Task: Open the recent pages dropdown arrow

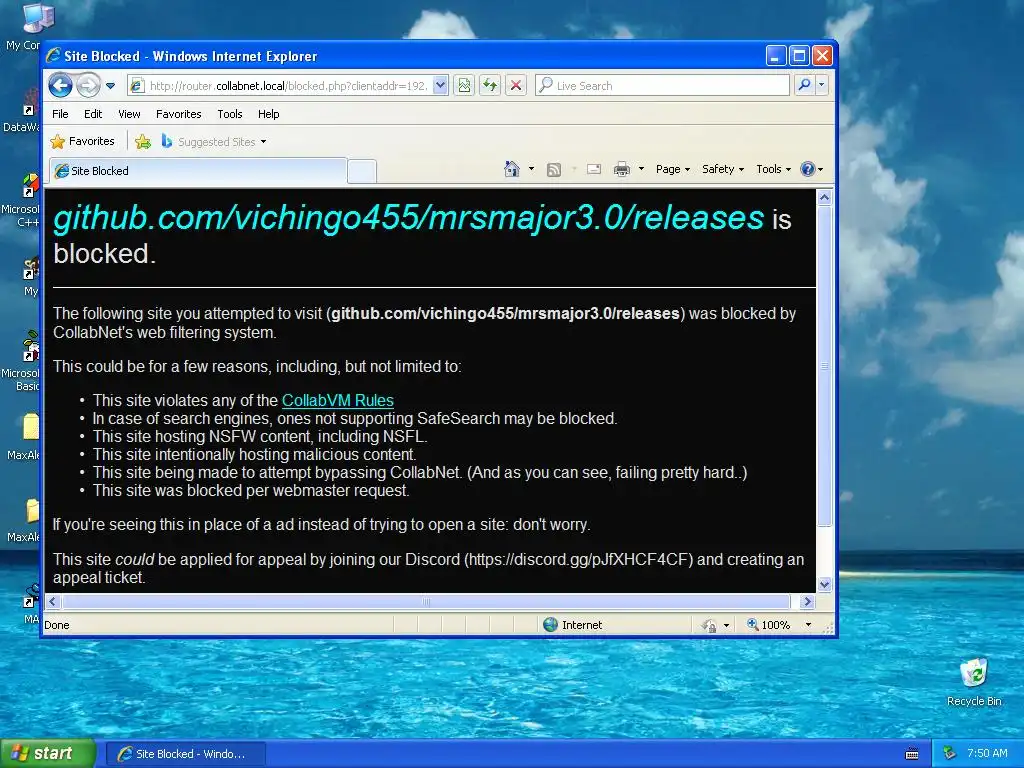Action: click(110, 86)
